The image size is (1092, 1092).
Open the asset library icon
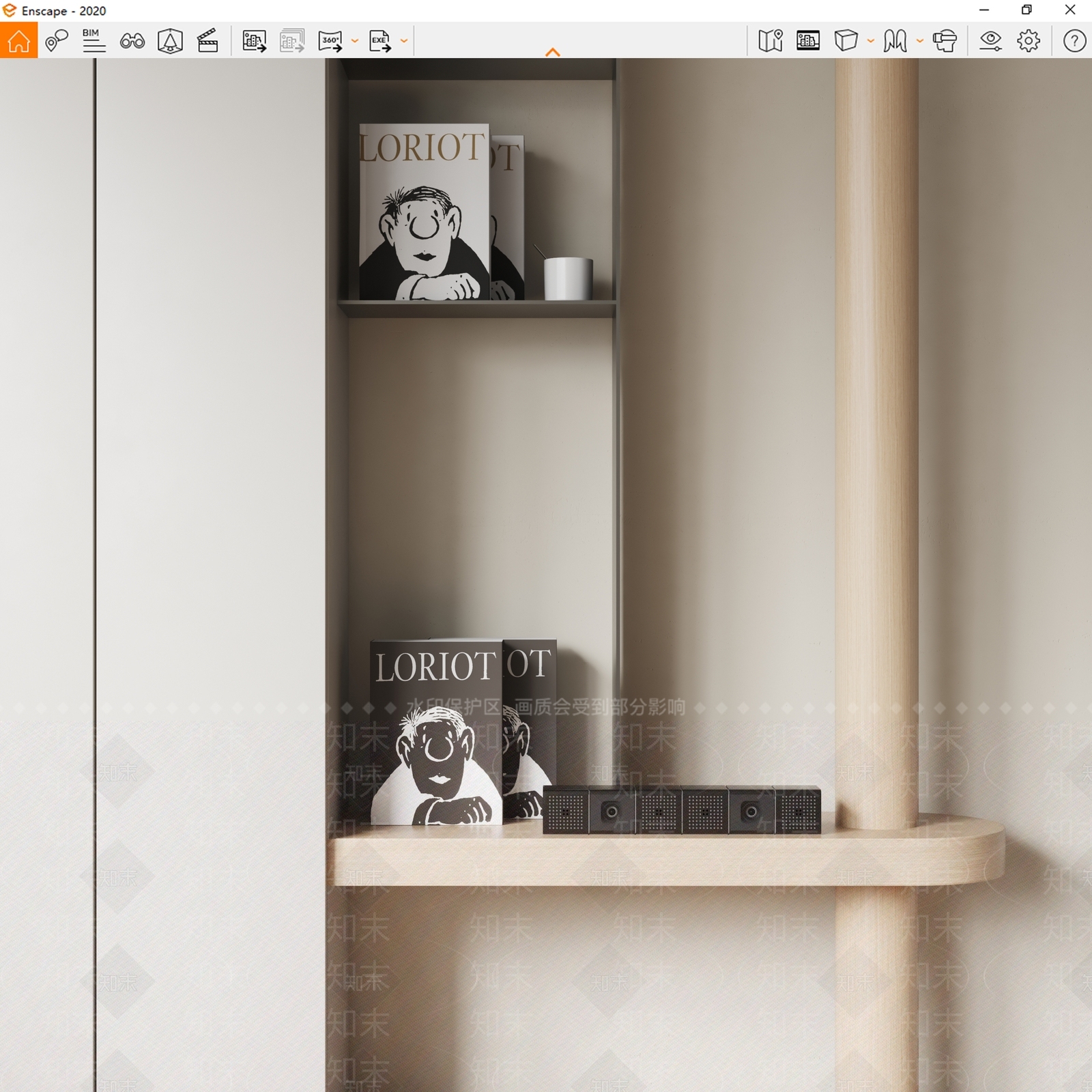170,41
